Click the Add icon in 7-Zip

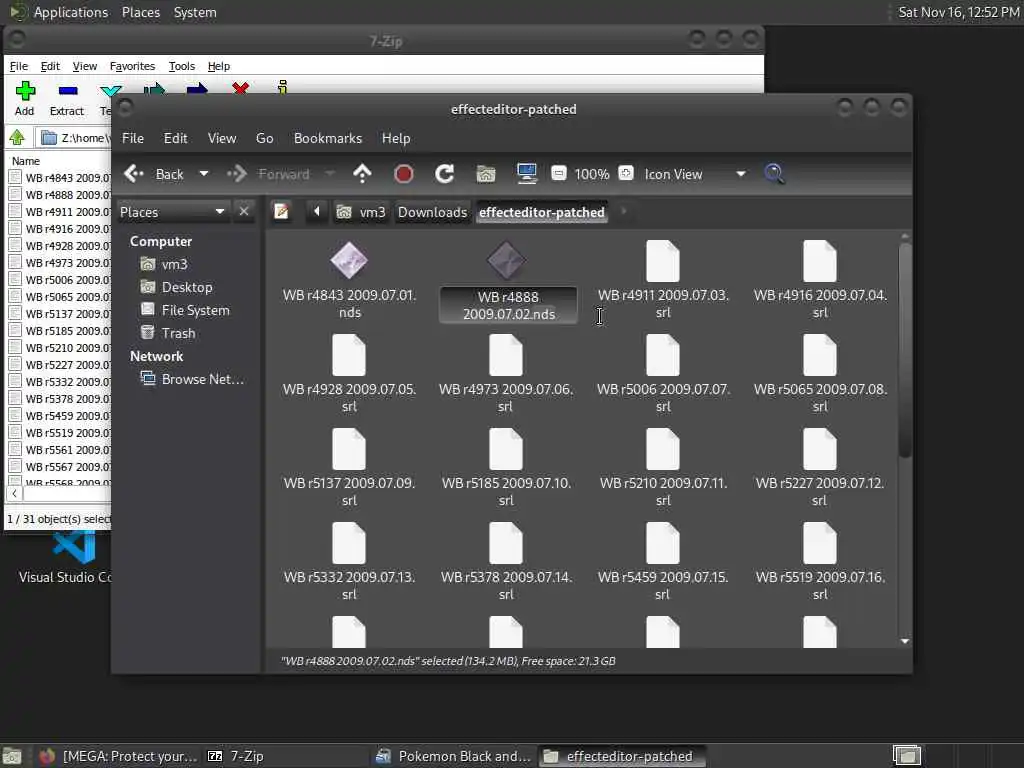click(25, 91)
